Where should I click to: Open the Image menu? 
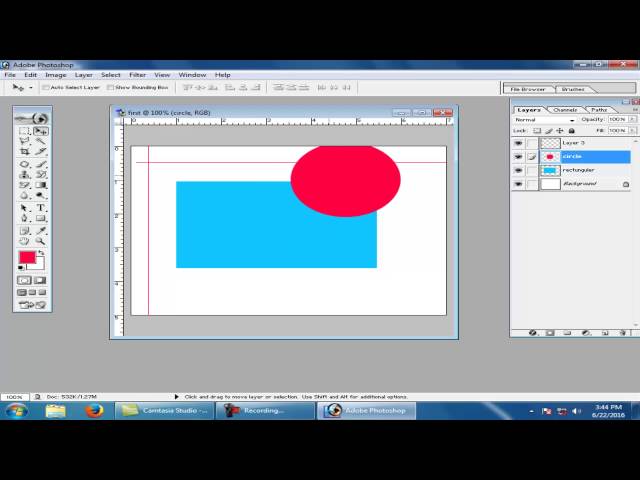coord(56,75)
